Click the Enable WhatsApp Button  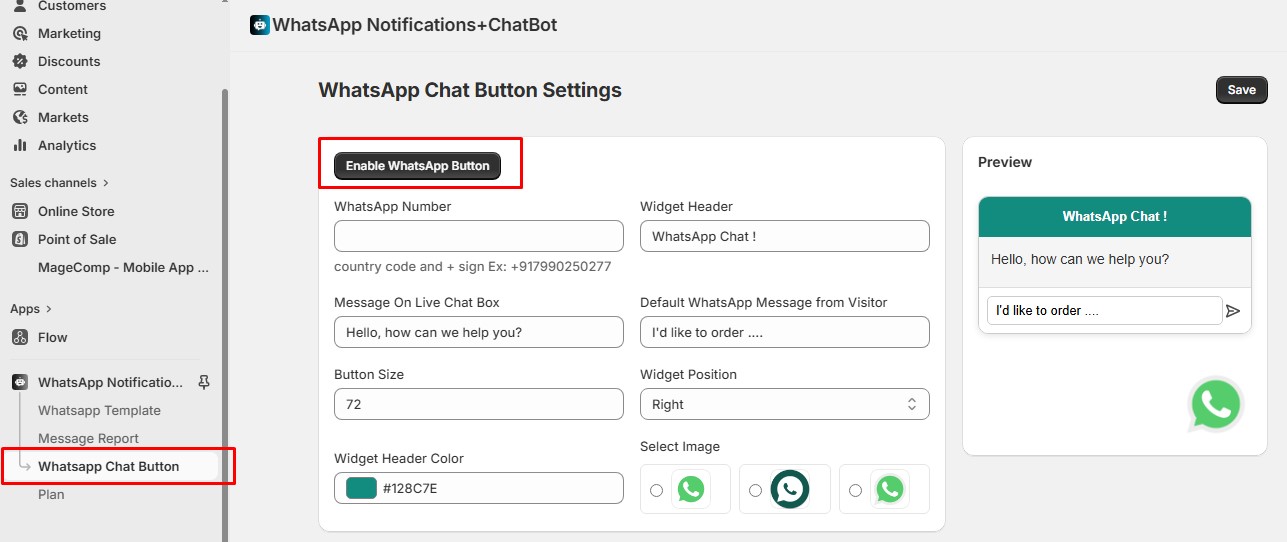[x=417, y=166]
